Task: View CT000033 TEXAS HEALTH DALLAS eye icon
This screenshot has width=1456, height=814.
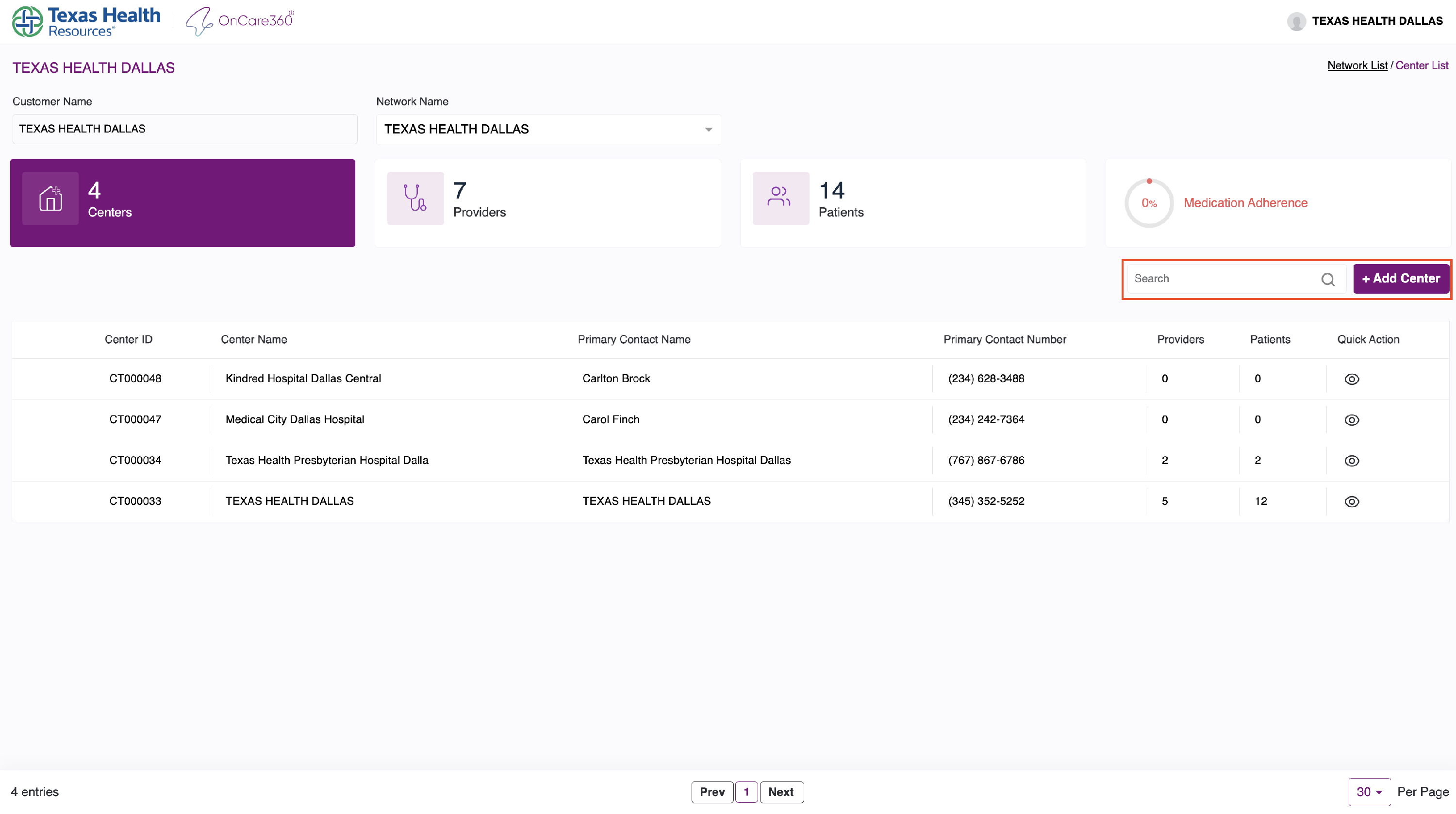Action: (x=1352, y=501)
